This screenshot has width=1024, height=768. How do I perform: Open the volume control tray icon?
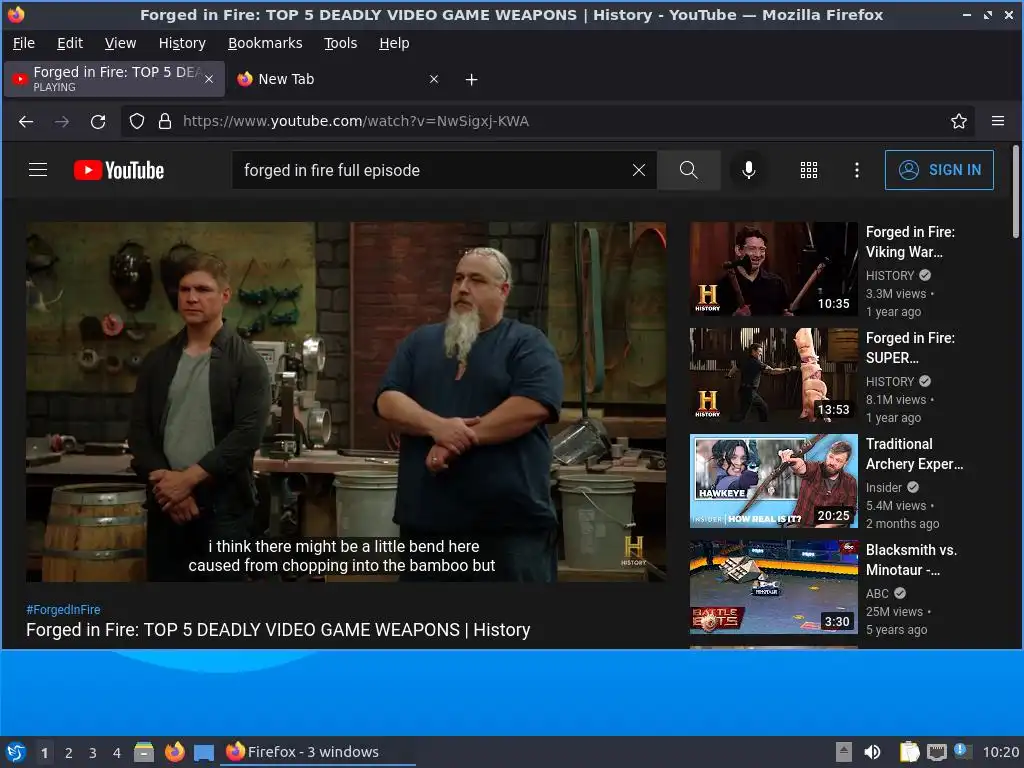tap(872, 752)
